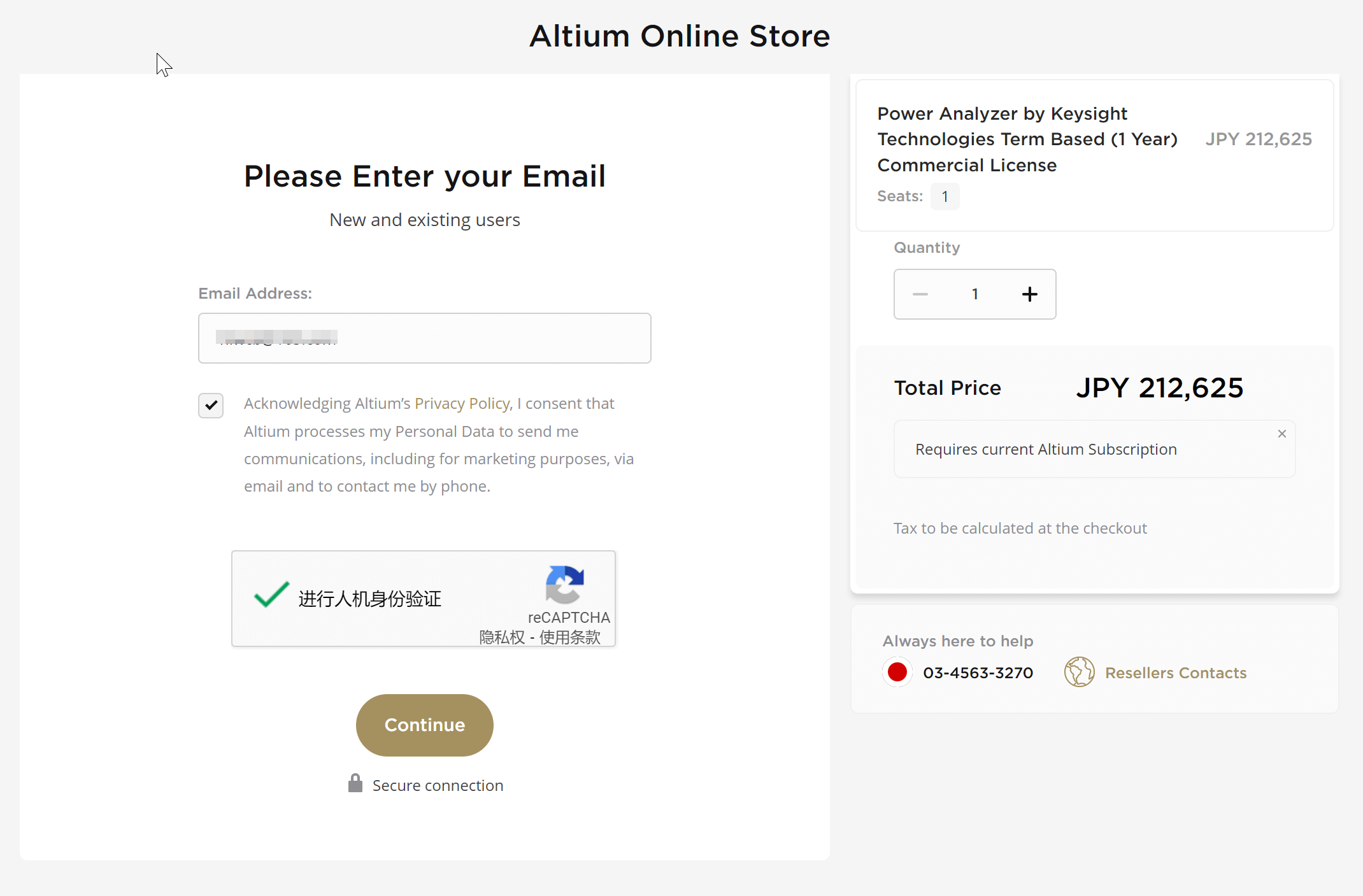Image resolution: width=1363 pixels, height=896 pixels.
Task: Click the Seats count value box
Action: click(945, 197)
